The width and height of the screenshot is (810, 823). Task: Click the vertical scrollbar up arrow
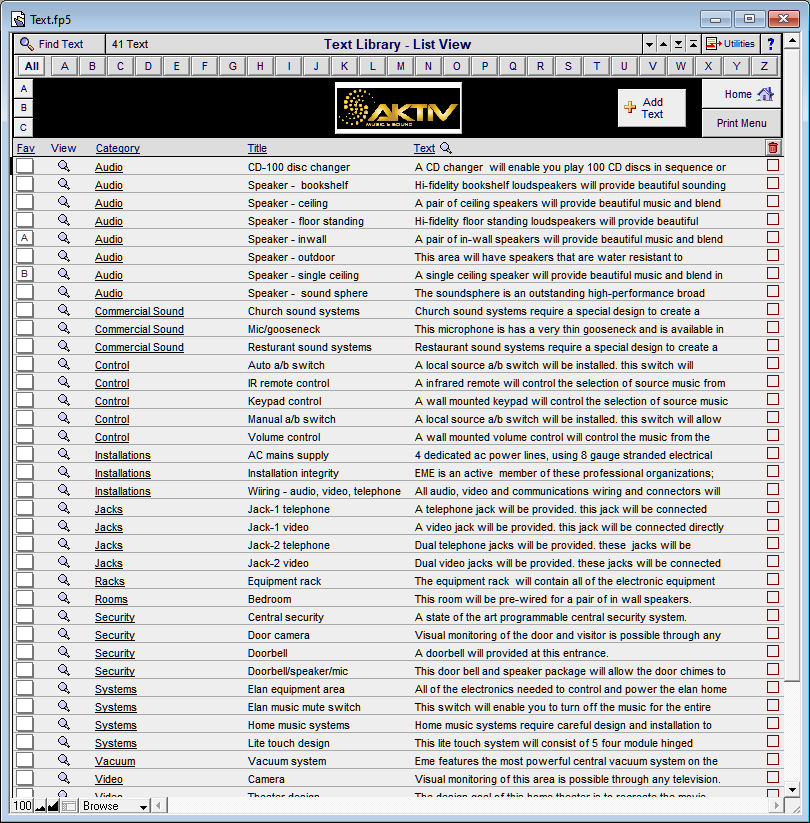pyautogui.click(x=792, y=40)
